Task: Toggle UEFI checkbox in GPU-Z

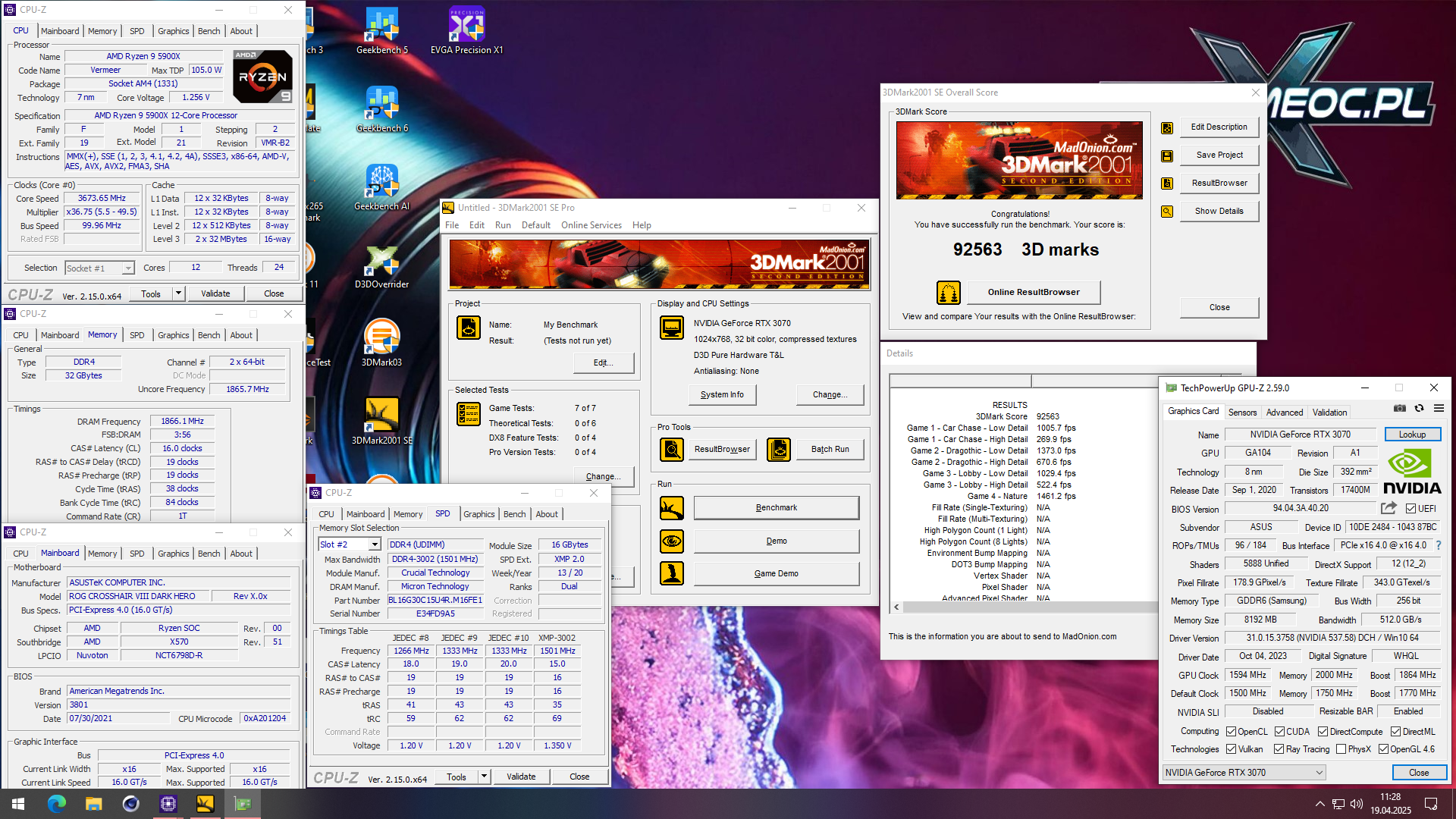Action: click(1410, 509)
